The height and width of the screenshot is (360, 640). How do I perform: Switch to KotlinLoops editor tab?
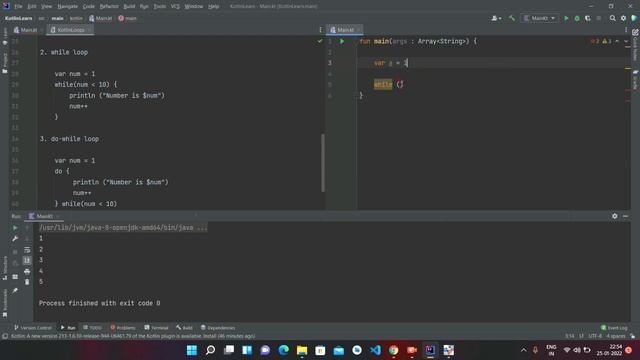[x=70, y=30]
